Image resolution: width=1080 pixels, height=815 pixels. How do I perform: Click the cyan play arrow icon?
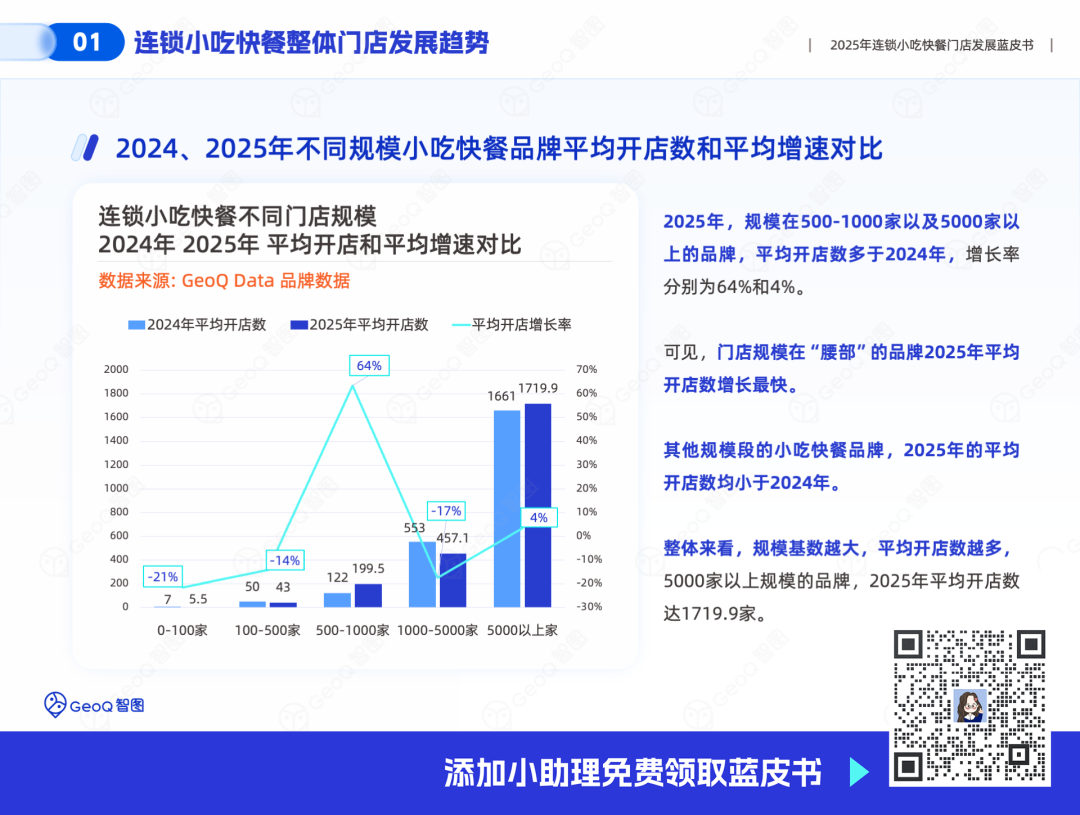pyautogui.click(x=859, y=772)
